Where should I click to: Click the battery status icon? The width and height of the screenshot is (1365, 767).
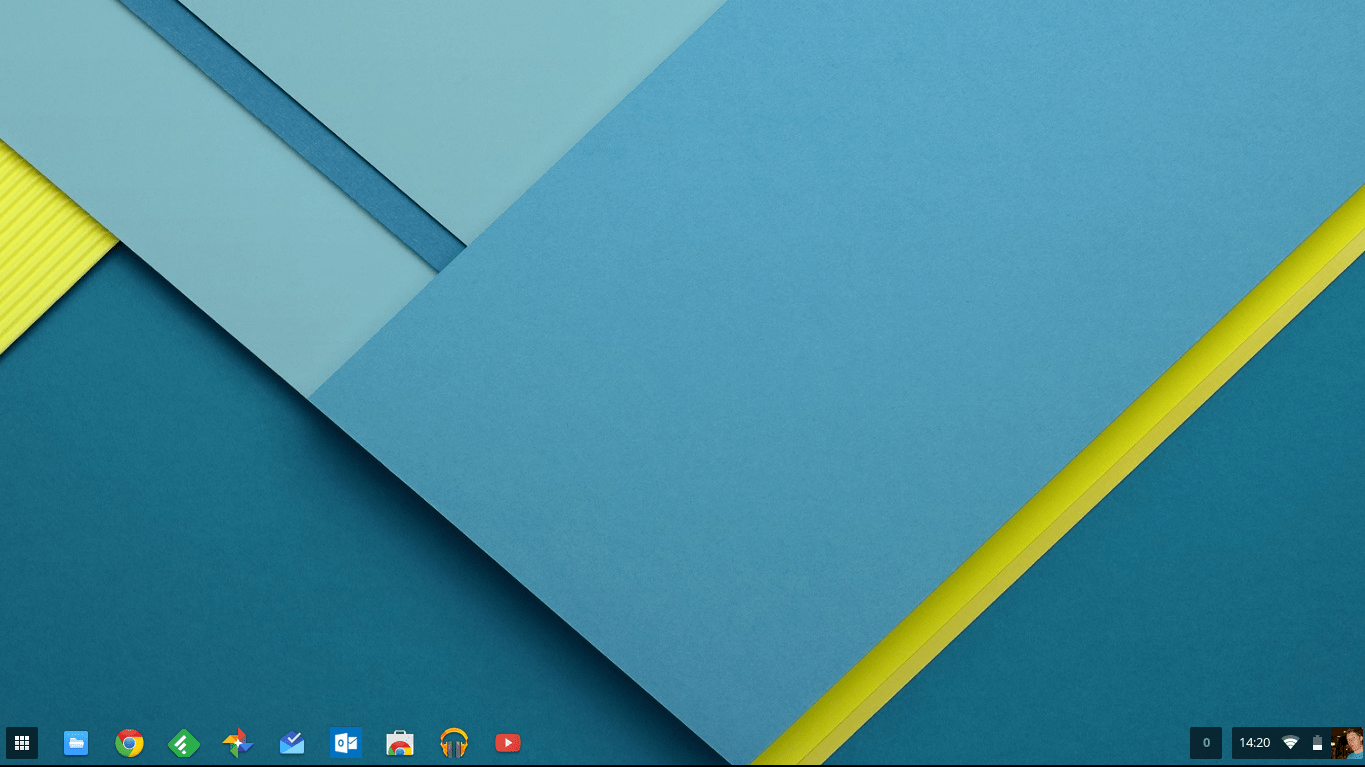tap(1317, 743)
